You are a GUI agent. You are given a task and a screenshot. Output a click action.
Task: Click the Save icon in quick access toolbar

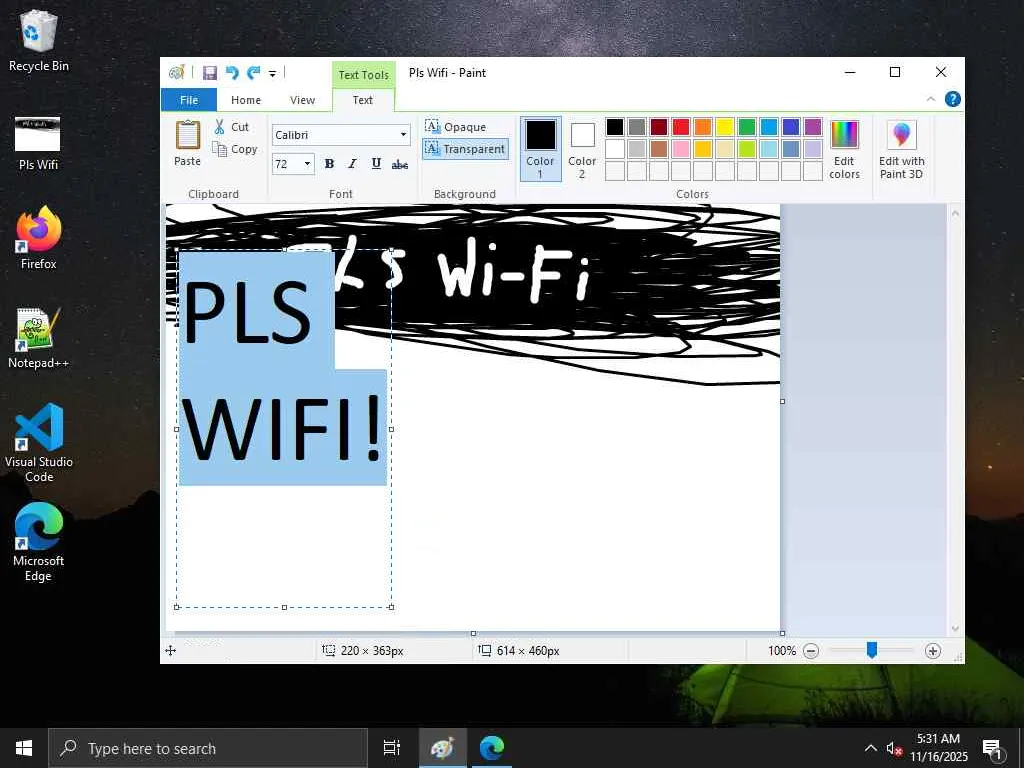tap(210, 72)
